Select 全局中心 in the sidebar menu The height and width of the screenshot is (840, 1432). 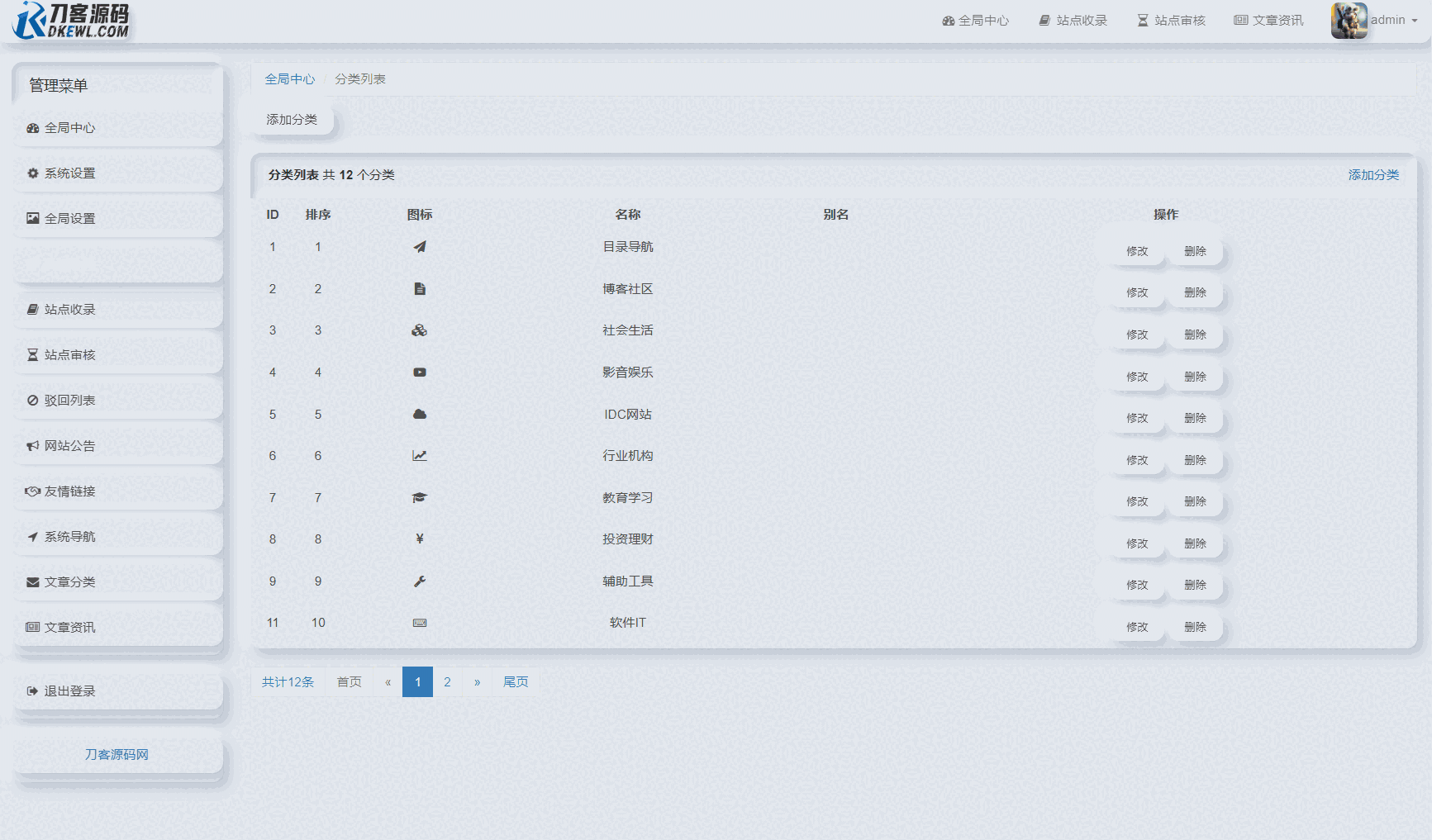pyautogui.click(x=118, y=128)
